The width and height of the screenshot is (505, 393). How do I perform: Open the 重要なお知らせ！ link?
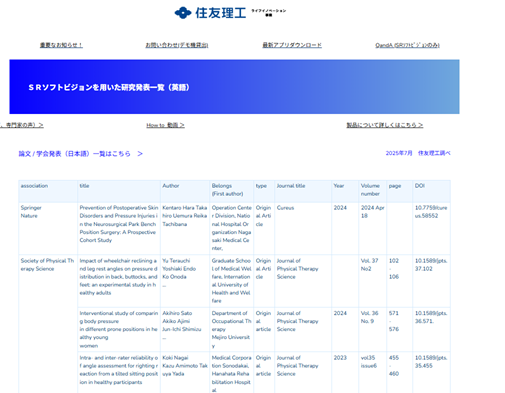[x=61, y=45]
